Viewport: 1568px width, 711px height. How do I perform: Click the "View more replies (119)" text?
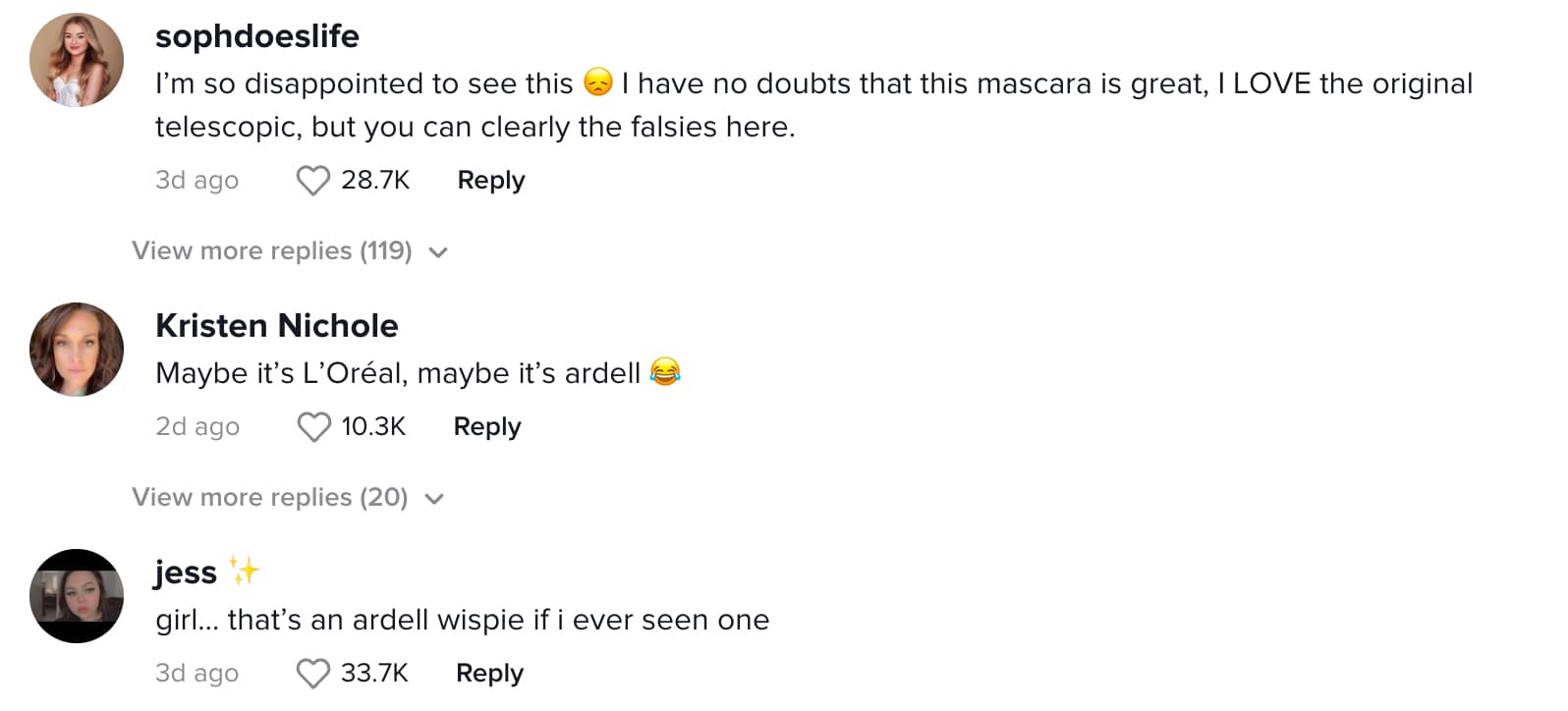tap(272, 251)
